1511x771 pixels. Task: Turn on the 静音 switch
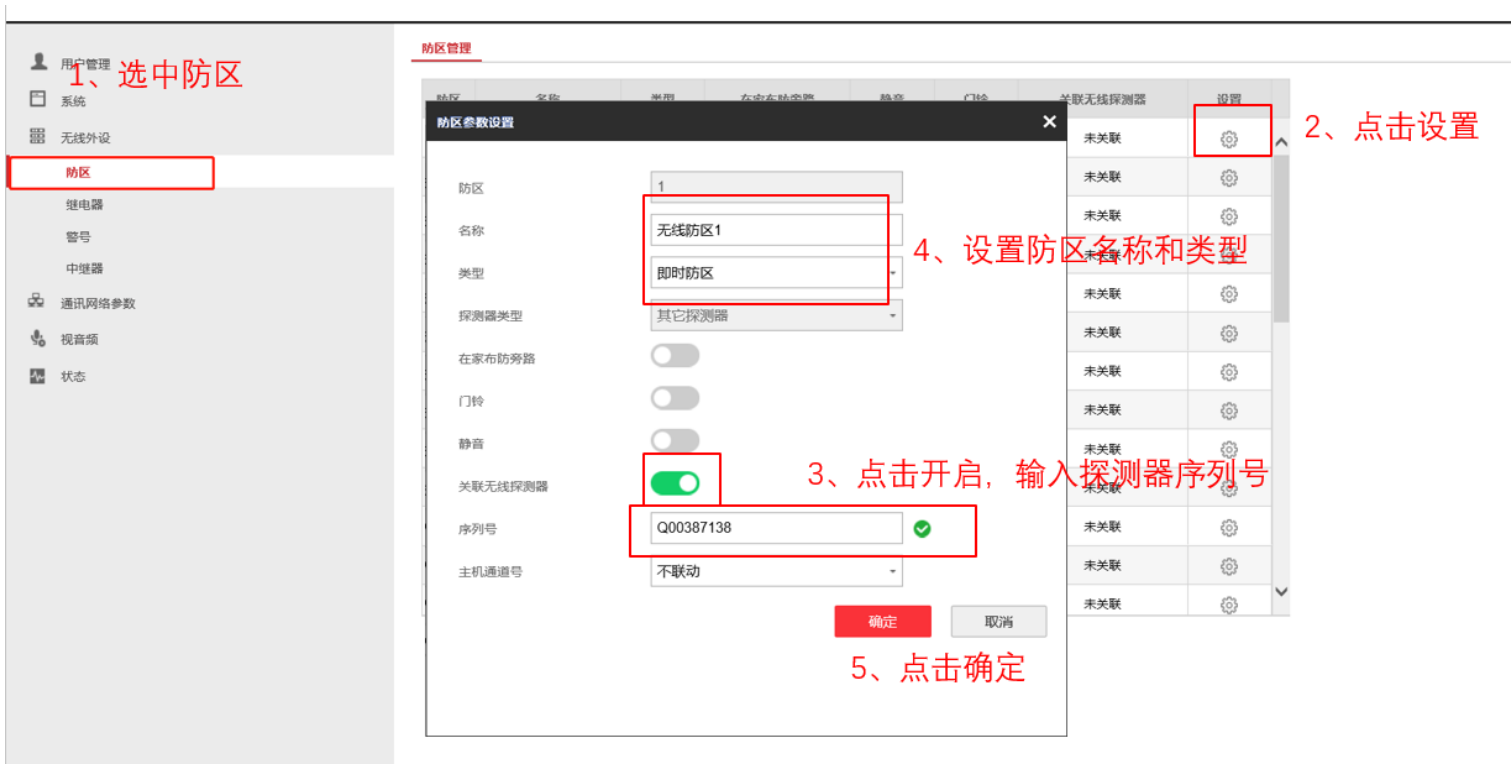pyautogui.click(x=675, y=441)
